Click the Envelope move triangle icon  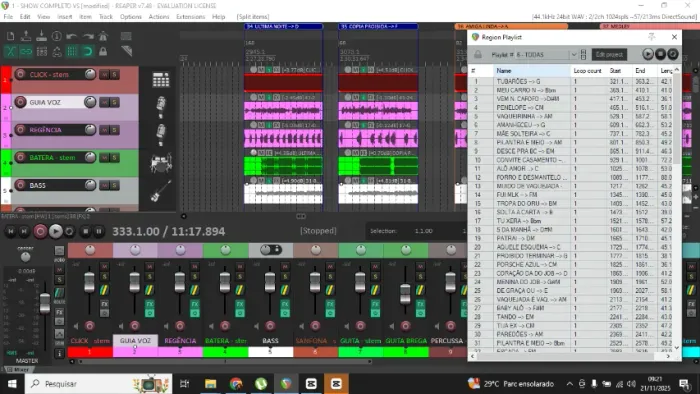(x=57, y=51)
